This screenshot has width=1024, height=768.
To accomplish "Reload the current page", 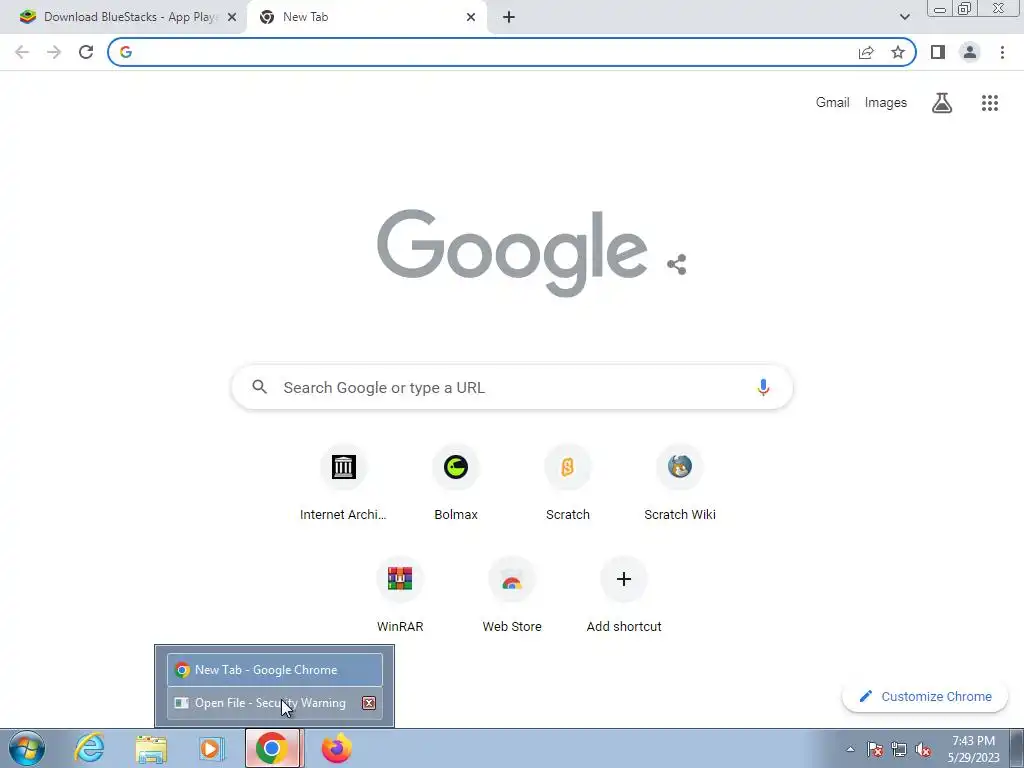I will click(x=86, y=52).
